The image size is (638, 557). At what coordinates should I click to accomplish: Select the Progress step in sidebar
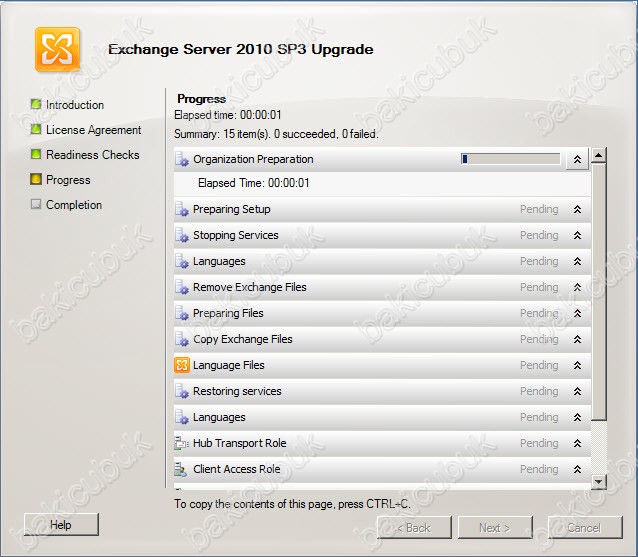pyautogui.click(x=68, y=180)
